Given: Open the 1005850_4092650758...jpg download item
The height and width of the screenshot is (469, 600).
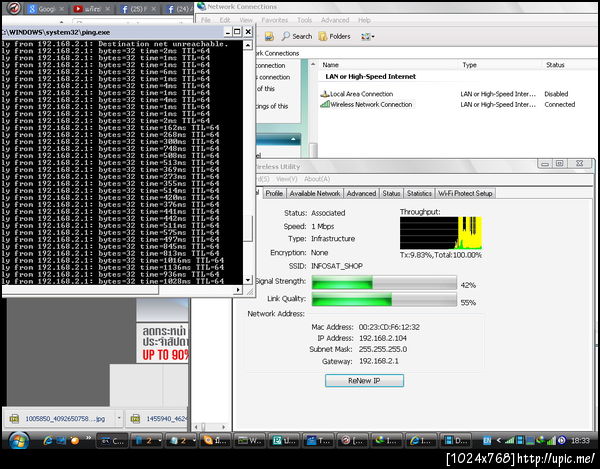Looking at the screenshot, I should click(61, 419).
